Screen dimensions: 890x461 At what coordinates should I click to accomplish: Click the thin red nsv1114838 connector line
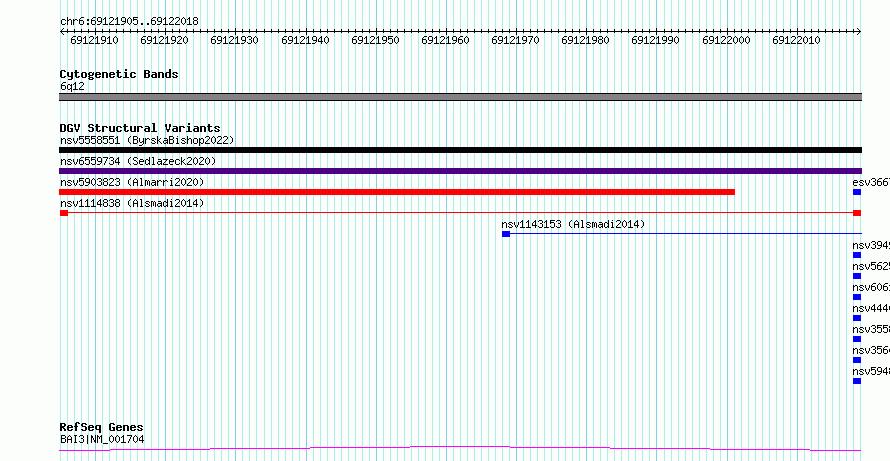pyautogui.click(x=460, y=213)
